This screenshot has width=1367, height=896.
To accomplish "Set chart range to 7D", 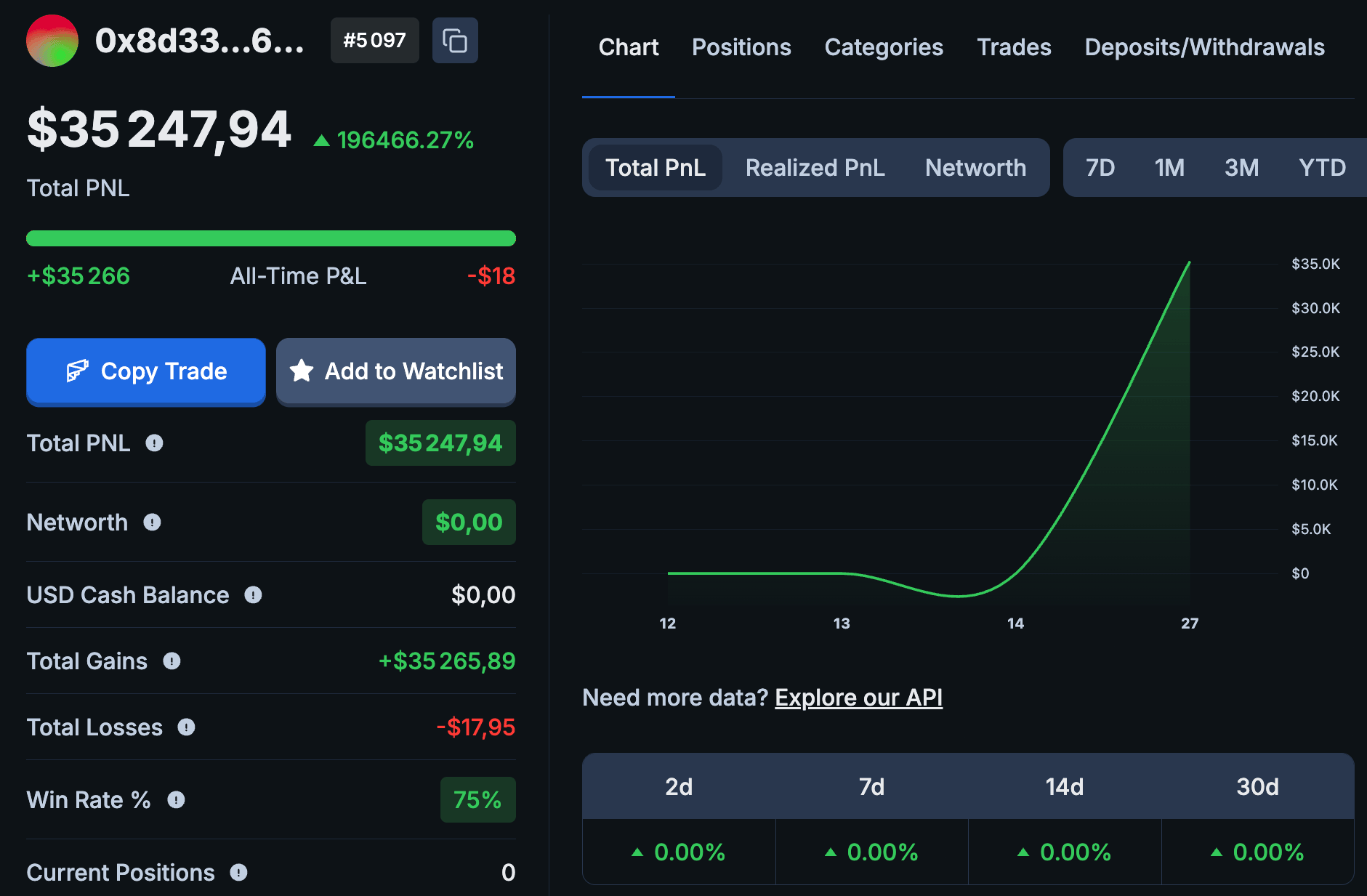I will coord(1100,167).
